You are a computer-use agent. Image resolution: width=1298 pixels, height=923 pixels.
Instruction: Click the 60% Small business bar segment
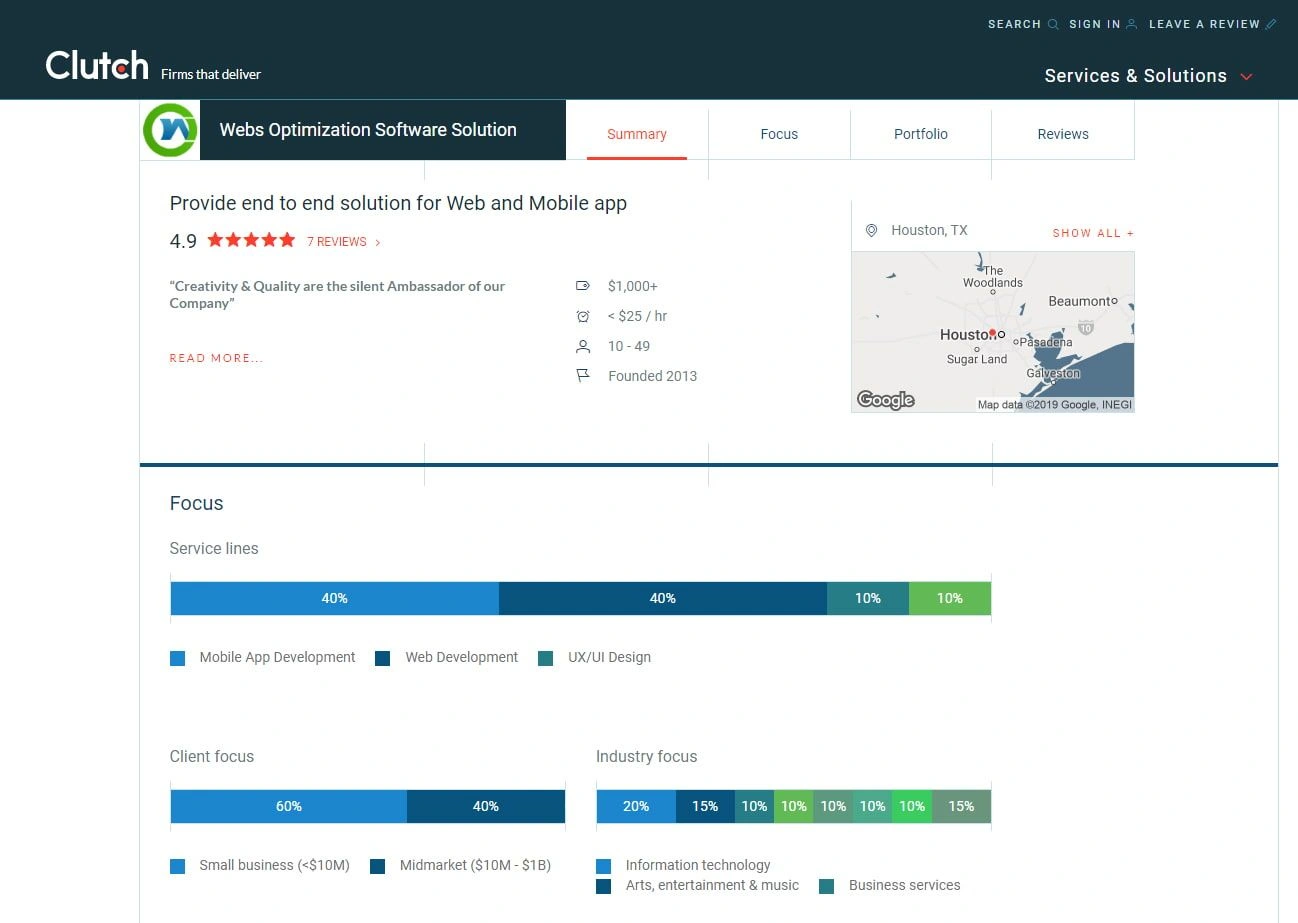[289, 806]
